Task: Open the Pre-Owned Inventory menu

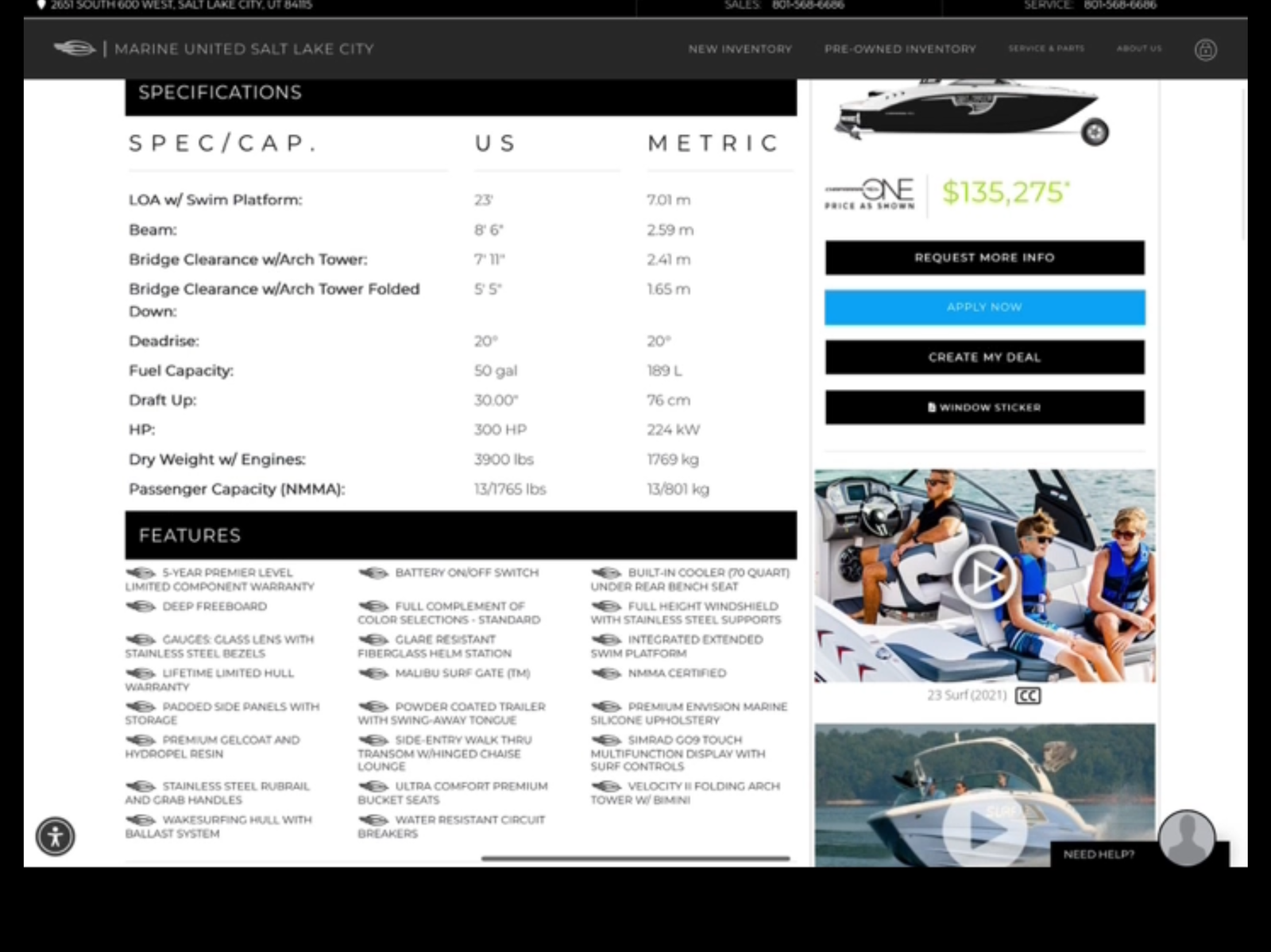Action: point(899,49)
